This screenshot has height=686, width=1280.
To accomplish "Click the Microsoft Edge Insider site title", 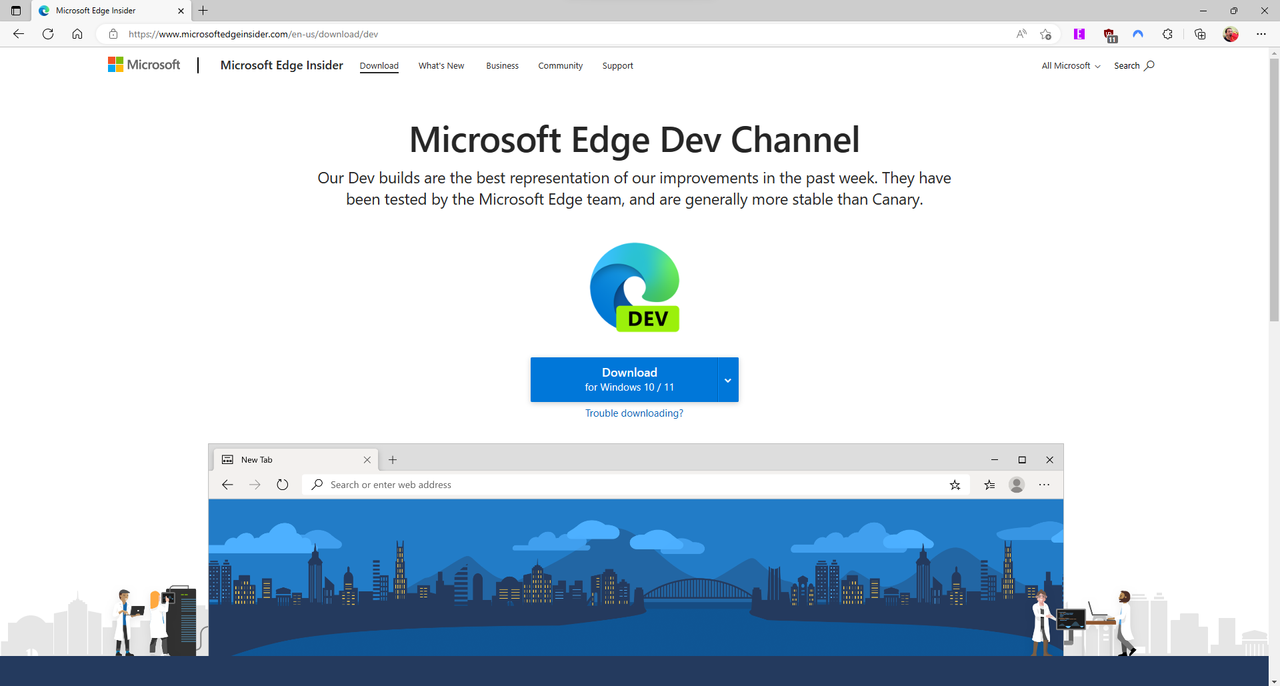I will (x=281, y=65).
